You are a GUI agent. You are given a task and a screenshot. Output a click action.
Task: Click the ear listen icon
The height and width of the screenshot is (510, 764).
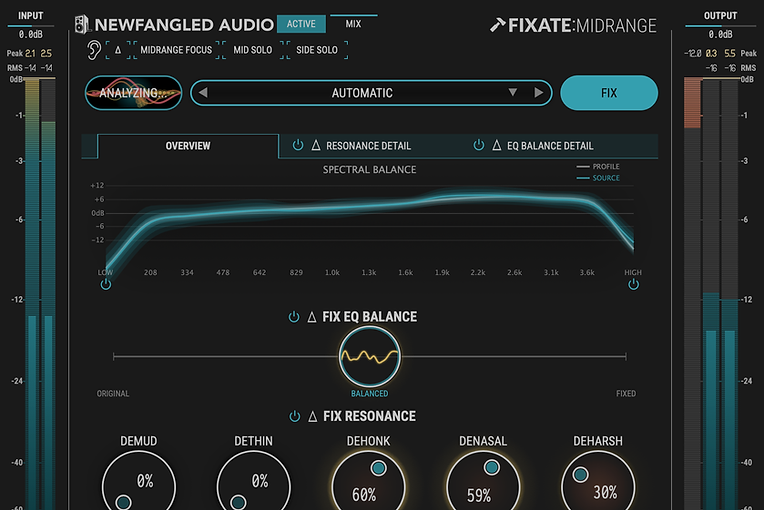coord(94,50)
